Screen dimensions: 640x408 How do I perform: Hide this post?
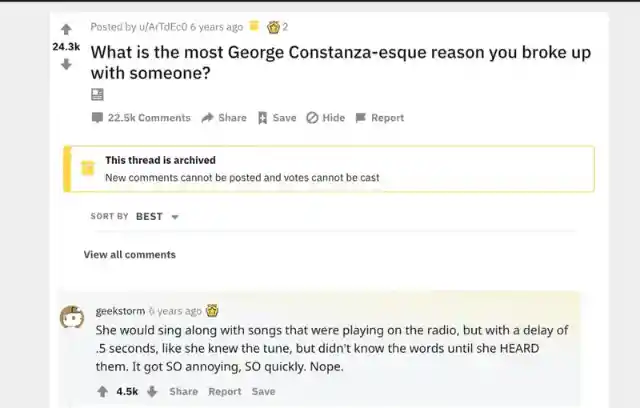click(325, 118)
